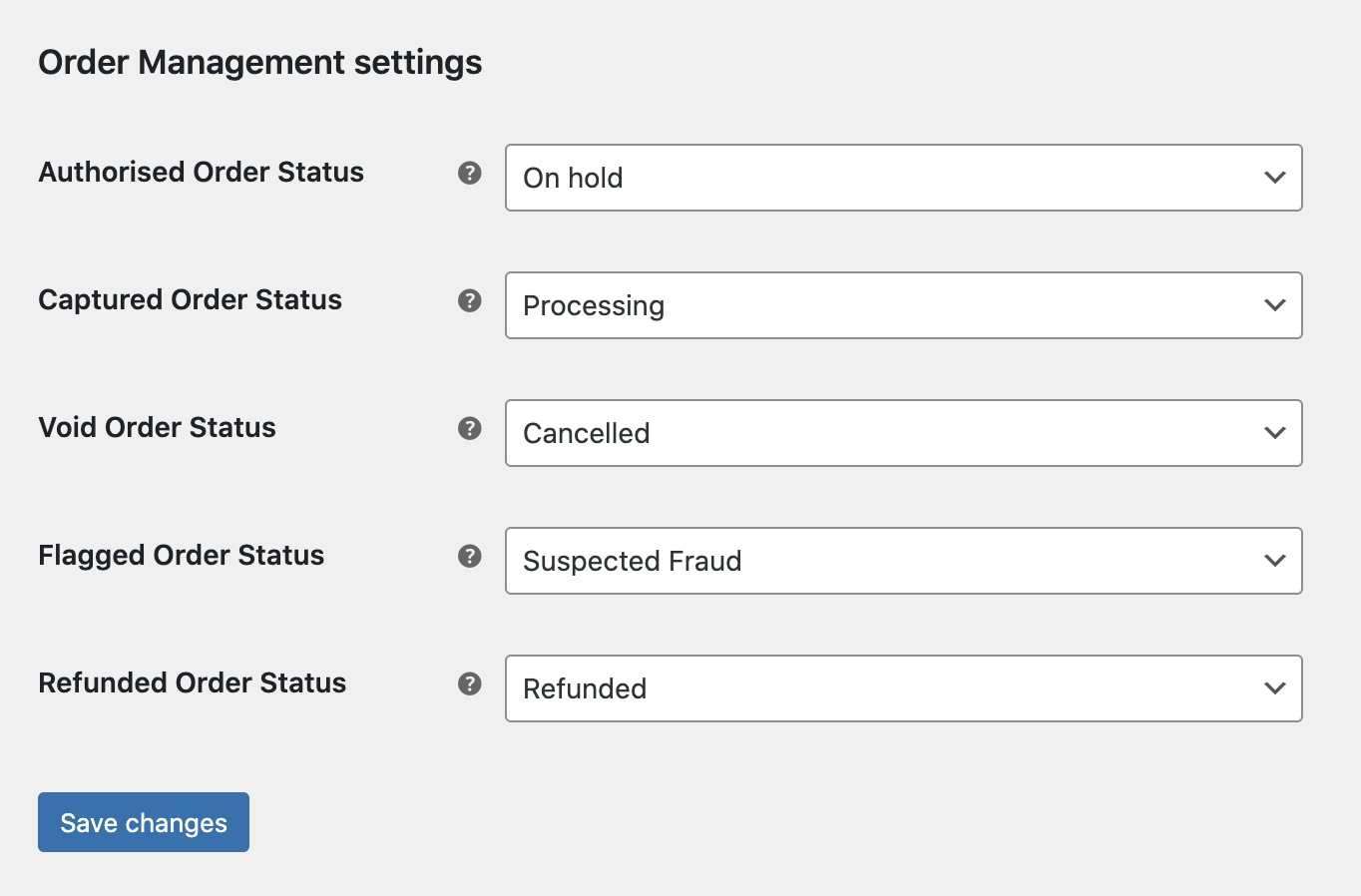Open the Authorised Order Status dropdown
This screenshot has width=1361, height=896.
tap(903, 178)
